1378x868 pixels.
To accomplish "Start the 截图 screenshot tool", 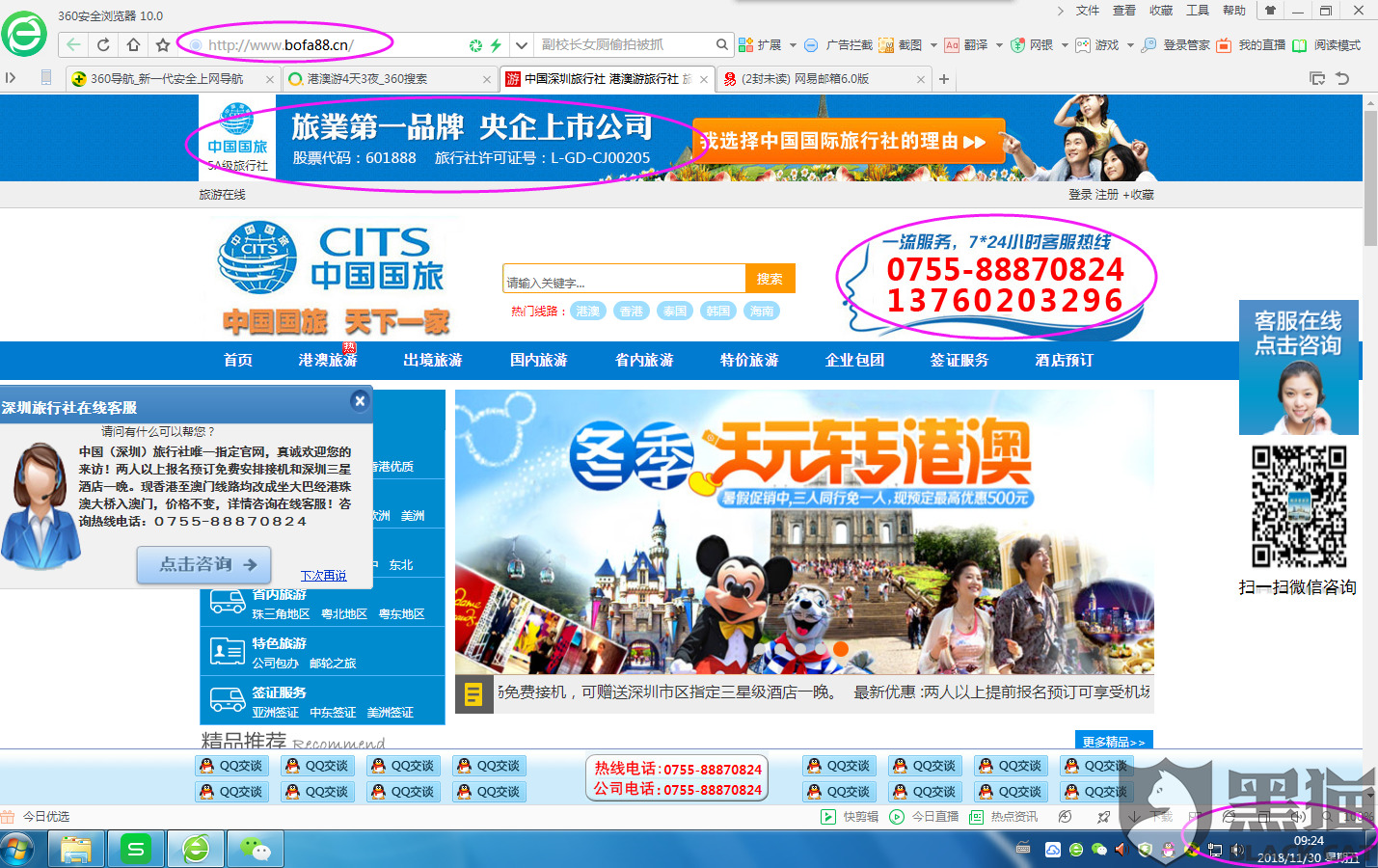I will tap(901, 45).
